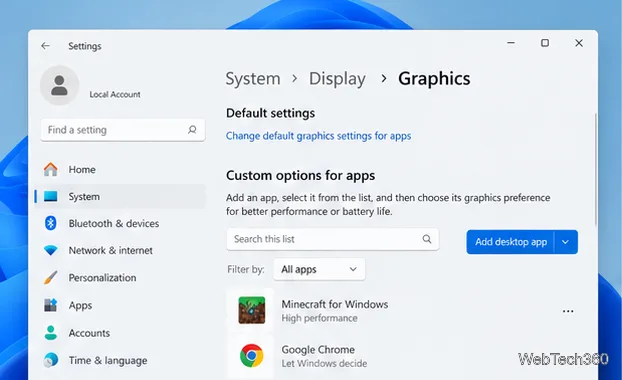Open Bluetooth & devices settings
Image resolution: width=622 pixels, height=380 pixels.
click(120, 223)
